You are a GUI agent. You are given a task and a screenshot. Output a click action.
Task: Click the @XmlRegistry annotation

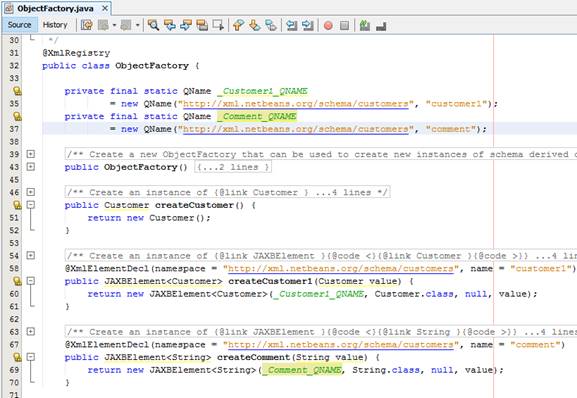point(76,53)
